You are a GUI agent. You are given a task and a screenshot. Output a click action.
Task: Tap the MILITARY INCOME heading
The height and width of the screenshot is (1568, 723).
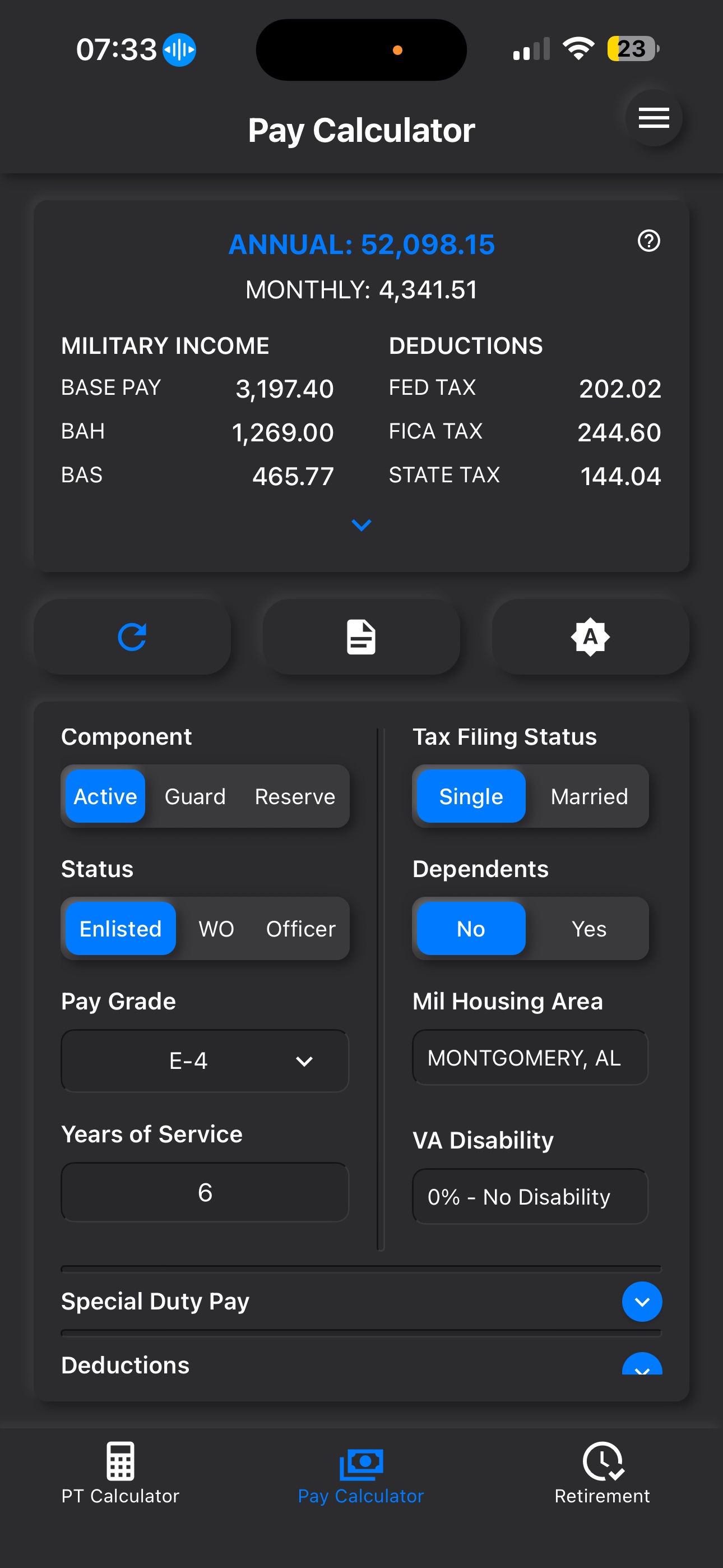pyautogui.click(x=165, y=346)
